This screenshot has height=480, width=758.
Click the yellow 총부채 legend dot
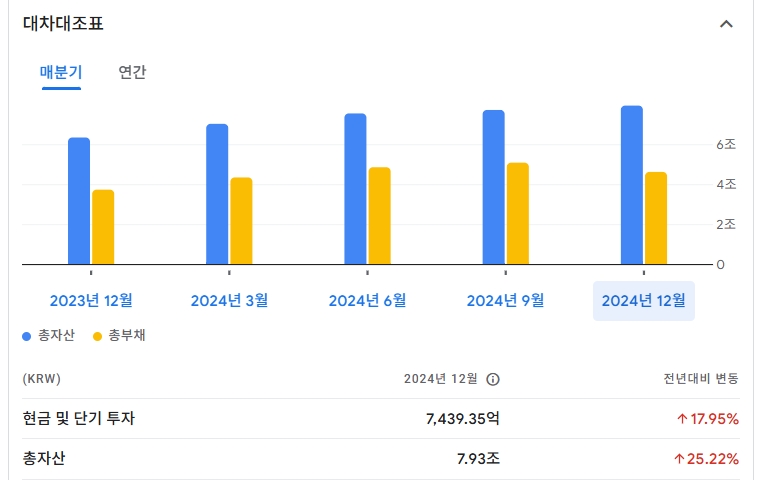97,336
